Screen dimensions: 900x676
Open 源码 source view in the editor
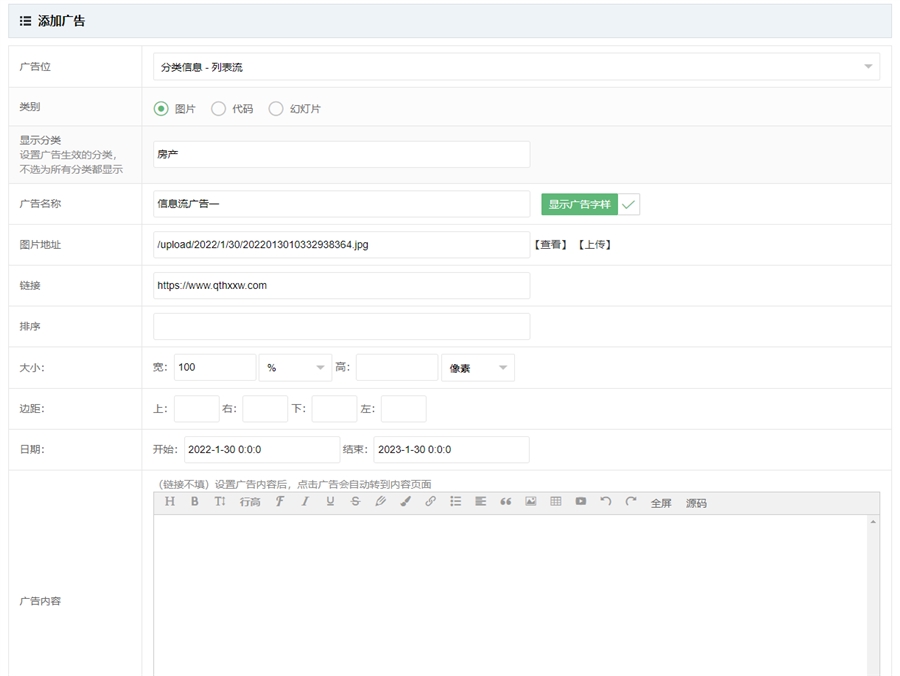pos(696,503)
